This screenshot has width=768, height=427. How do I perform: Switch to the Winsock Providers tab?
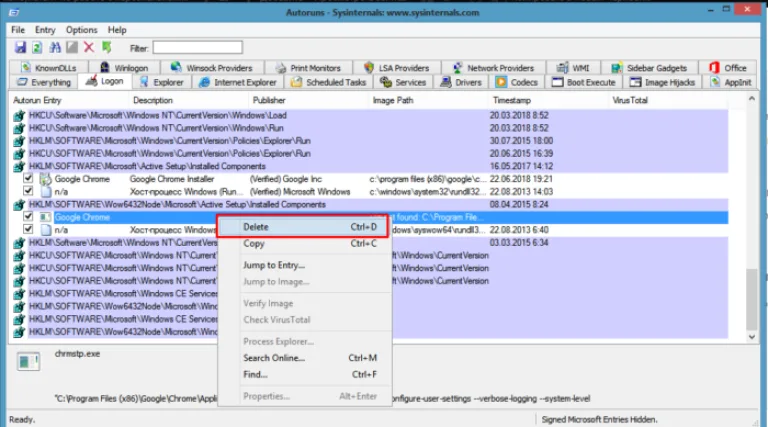tap(212, 68)
